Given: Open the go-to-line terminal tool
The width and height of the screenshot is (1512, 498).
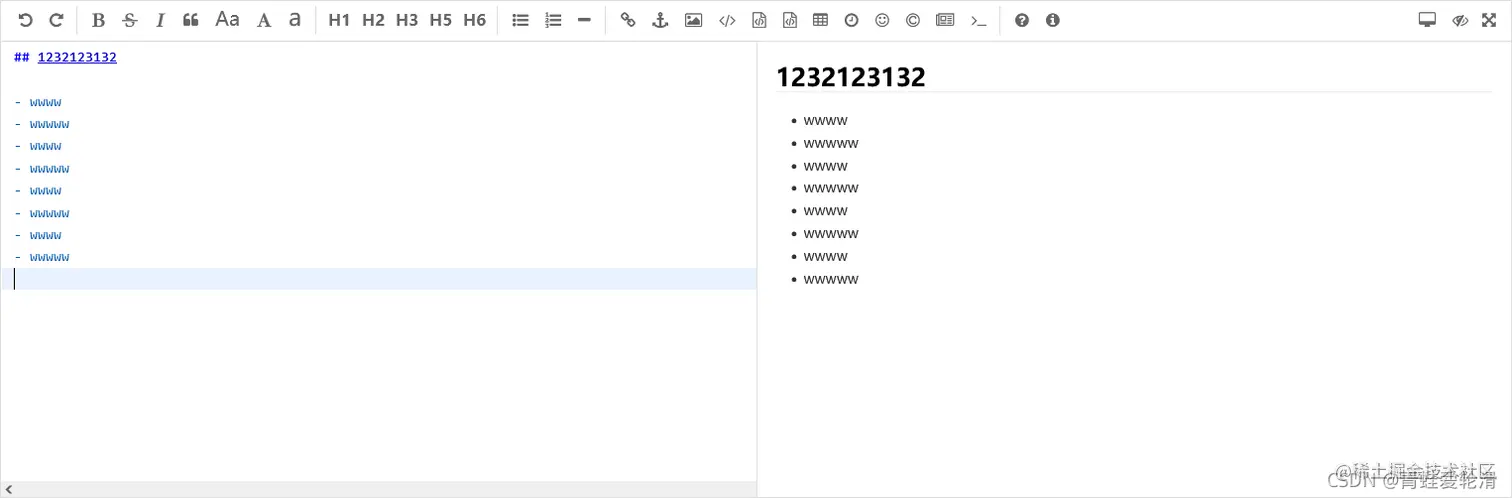Looking at the screenshot, I should coord(979,20).
